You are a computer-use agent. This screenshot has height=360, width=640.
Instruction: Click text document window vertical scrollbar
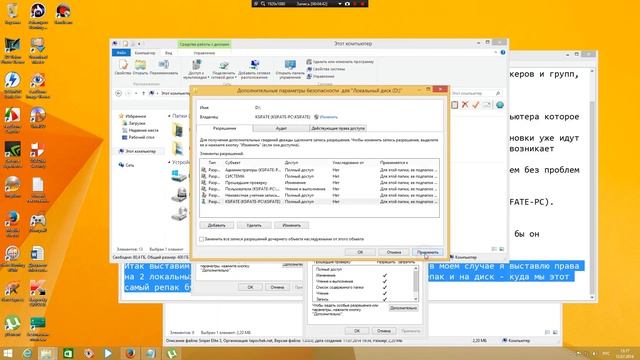(x=592, y=184)
